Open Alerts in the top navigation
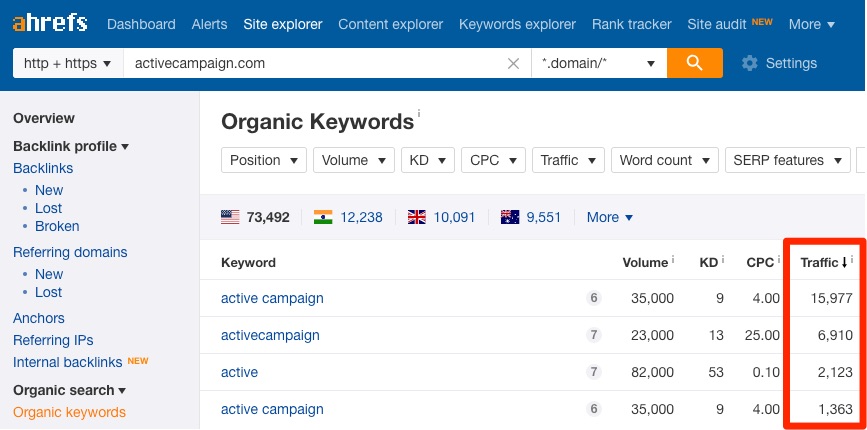The width and height of the screenshot is (867, 430). point(209,24)
